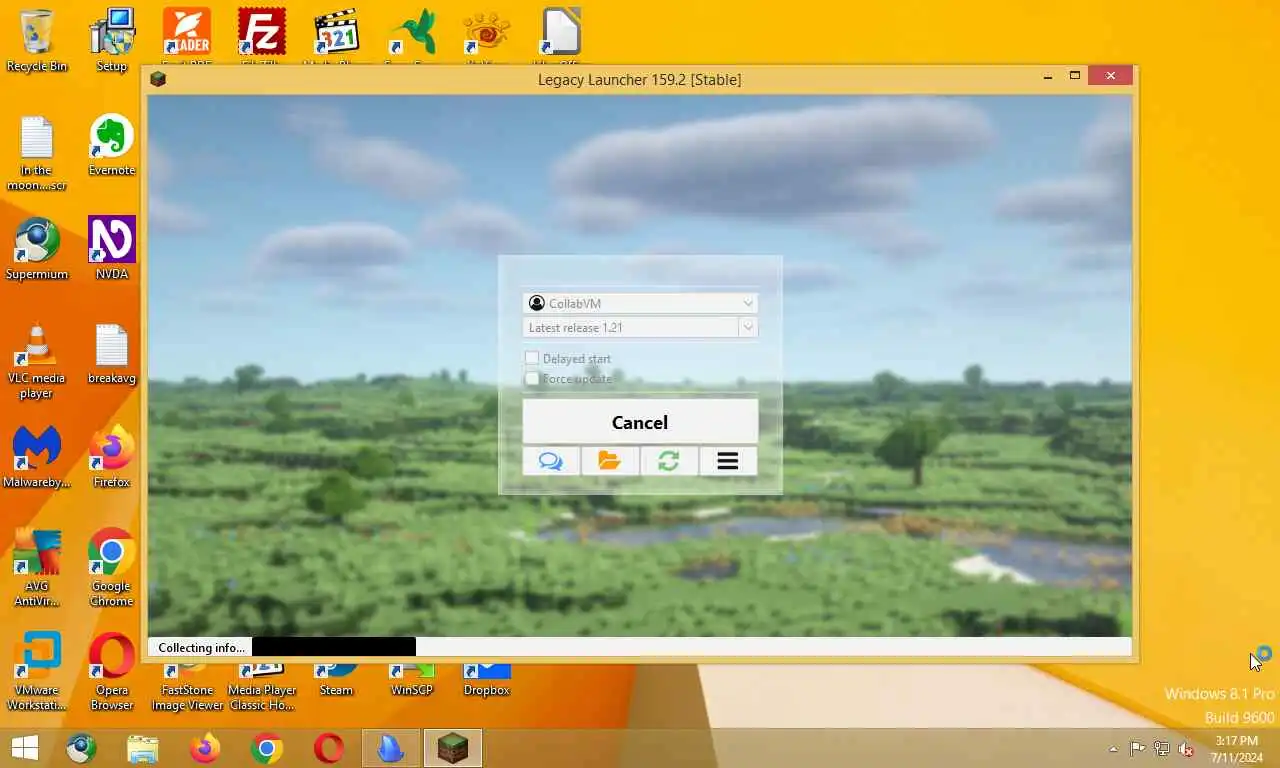The height and width of the screenshot is (768, 1280).
Task: Select the LibreOffice document desktop shortcut
Action: pyautogui.click(x=561, y=36)
